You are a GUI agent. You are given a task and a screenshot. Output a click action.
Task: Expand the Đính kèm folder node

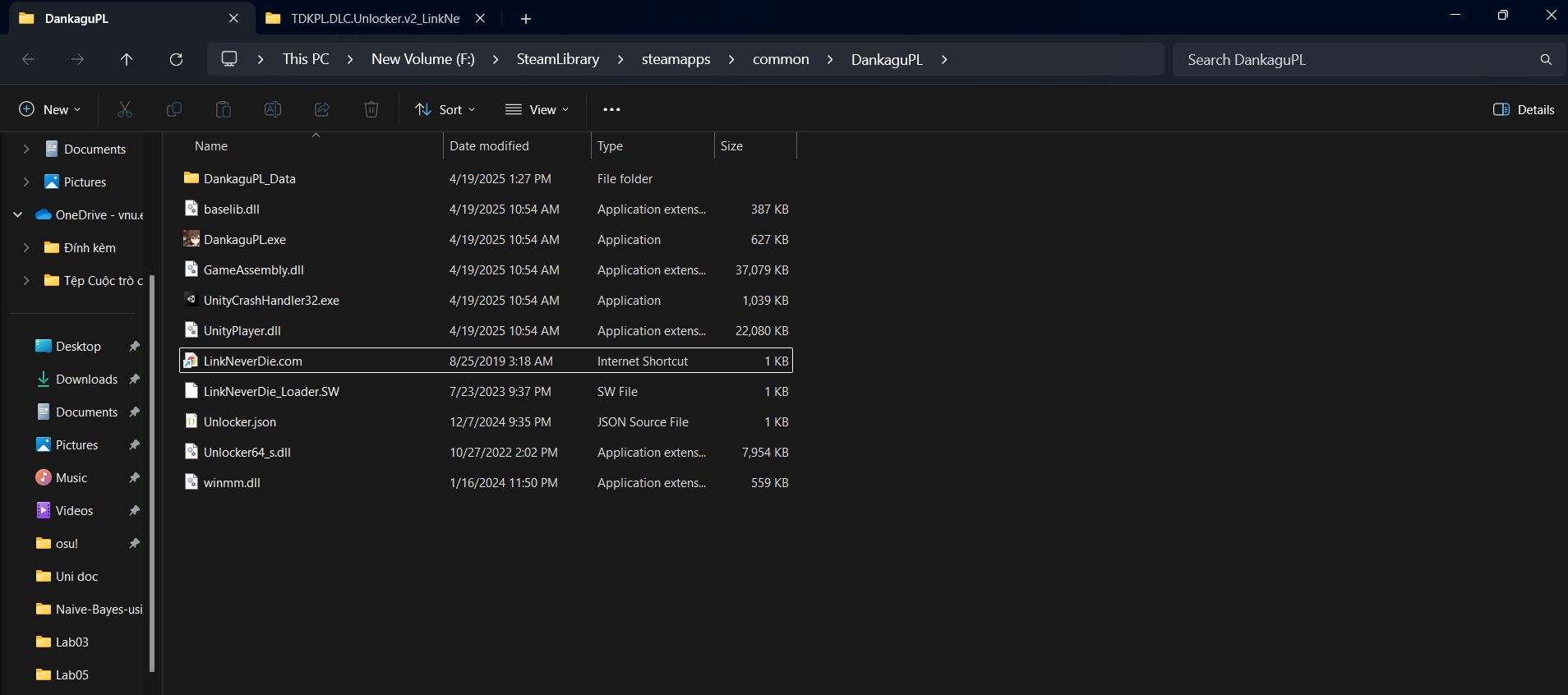coord(26,248)
